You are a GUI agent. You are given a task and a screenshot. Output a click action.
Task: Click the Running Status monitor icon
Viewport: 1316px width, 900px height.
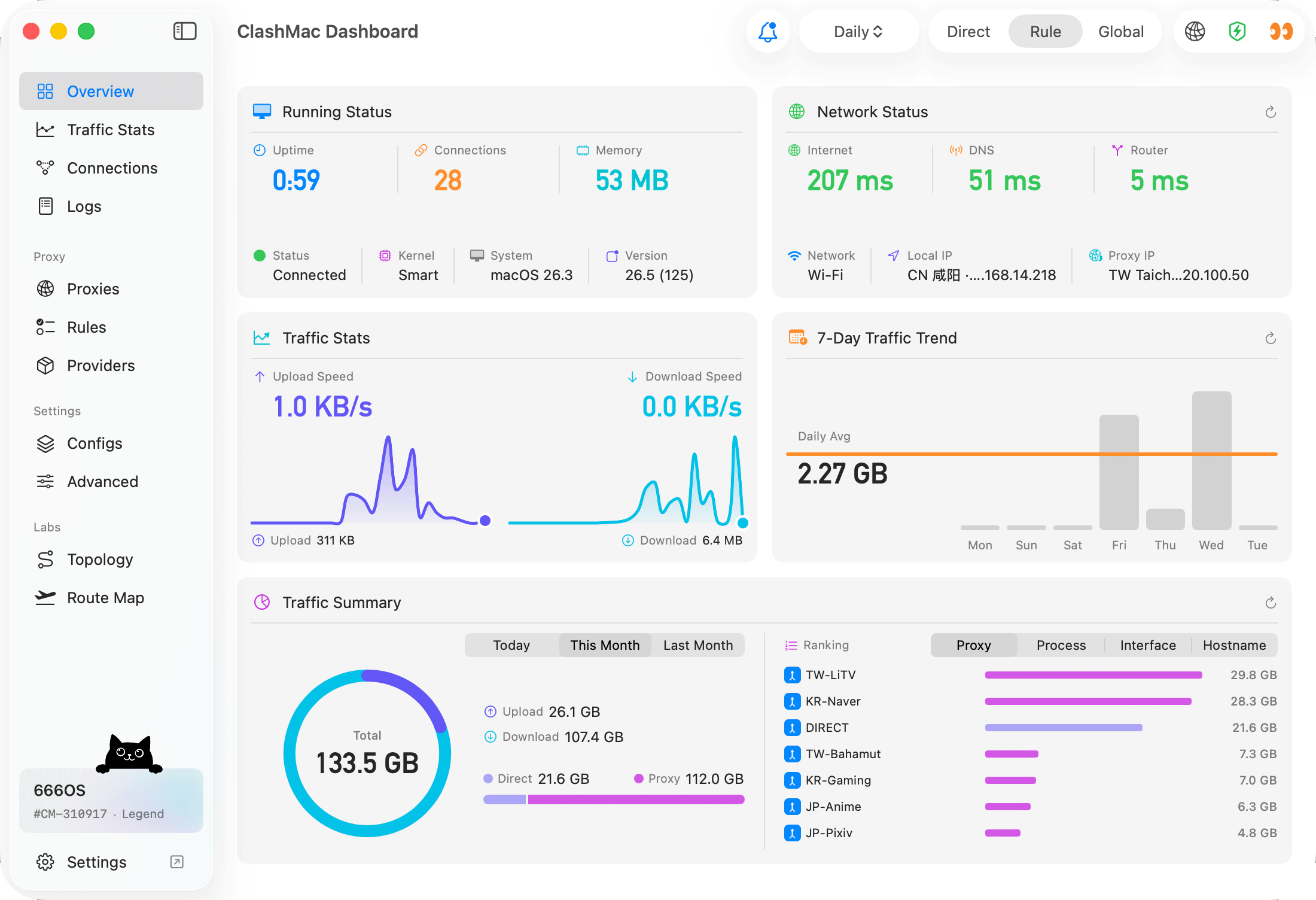262,112
